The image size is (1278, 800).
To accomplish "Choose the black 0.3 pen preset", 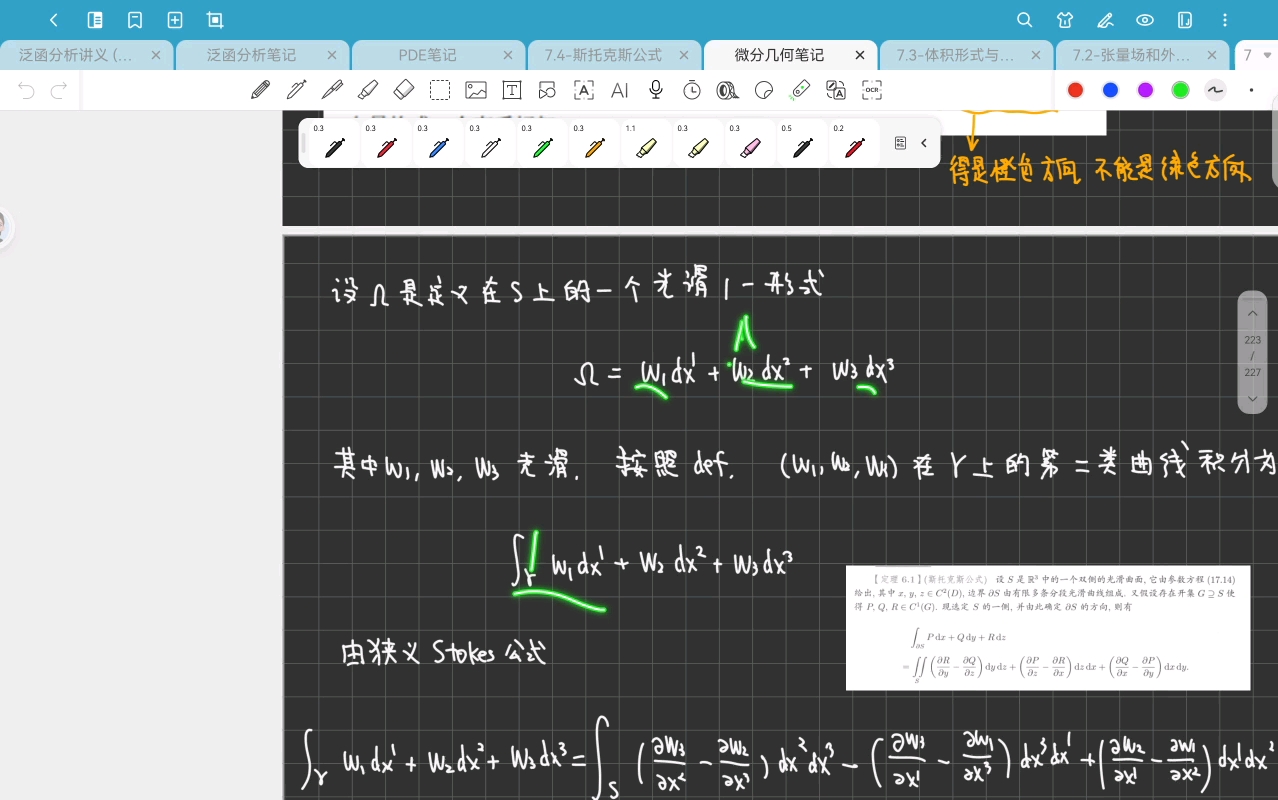I will point(334,143).
